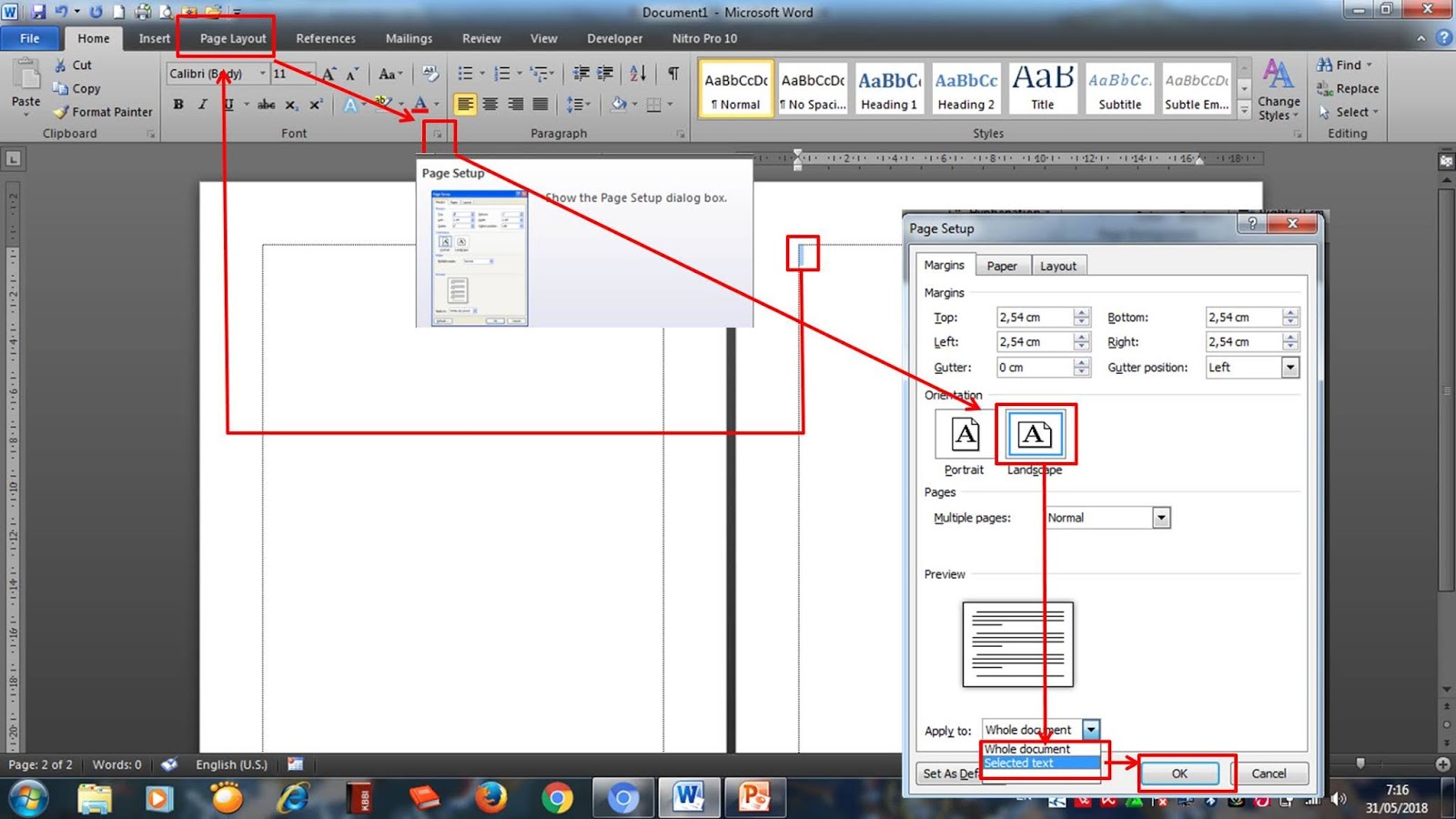Insert a numbered list
The height and width of the screenshot is (819, 1456).
tap(501, 74)
